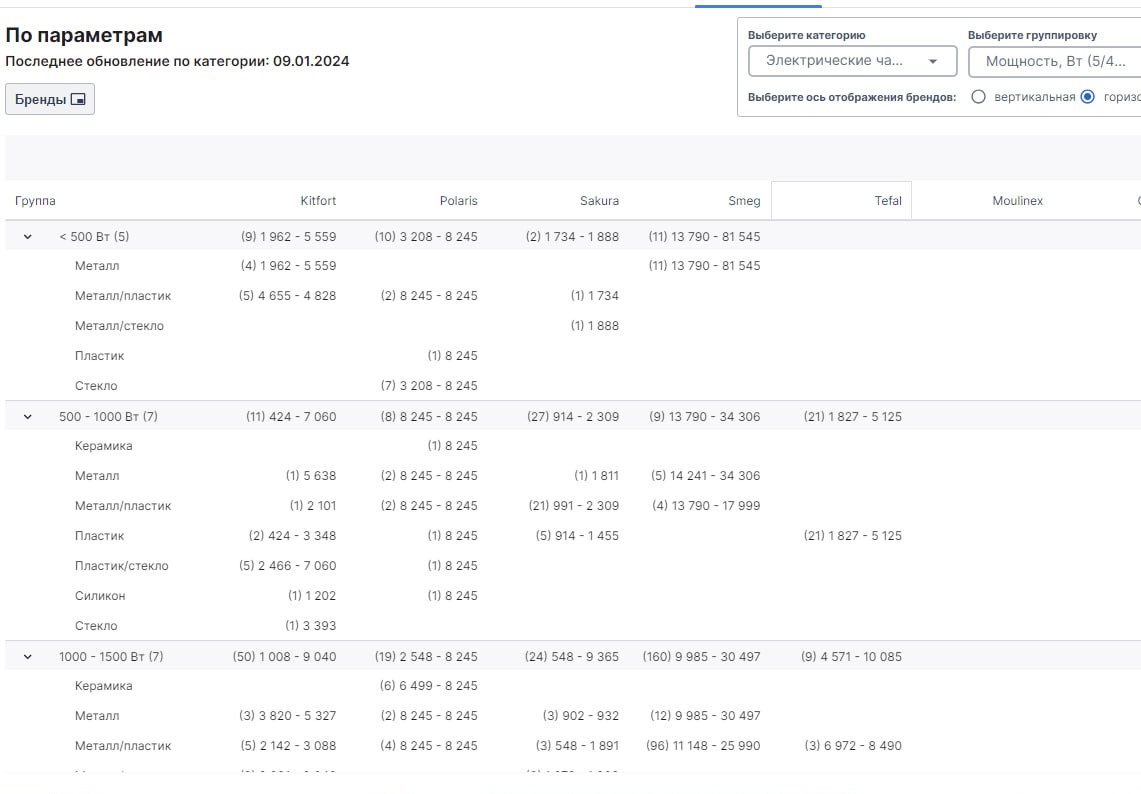Click Tefal cell (3) 6 972 - 8 490
This screenshot has height=794, width=1141.
[853, 746]
